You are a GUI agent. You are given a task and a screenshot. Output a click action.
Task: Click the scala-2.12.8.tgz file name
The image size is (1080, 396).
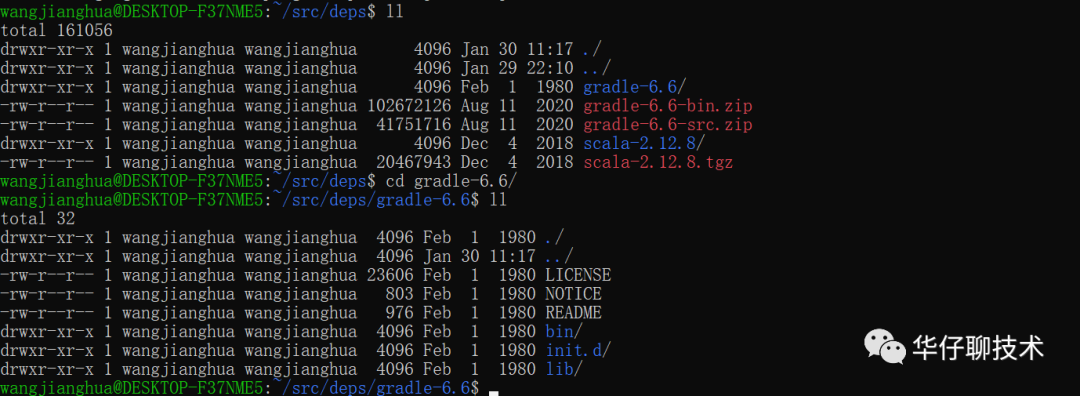(x=658, y=163)
